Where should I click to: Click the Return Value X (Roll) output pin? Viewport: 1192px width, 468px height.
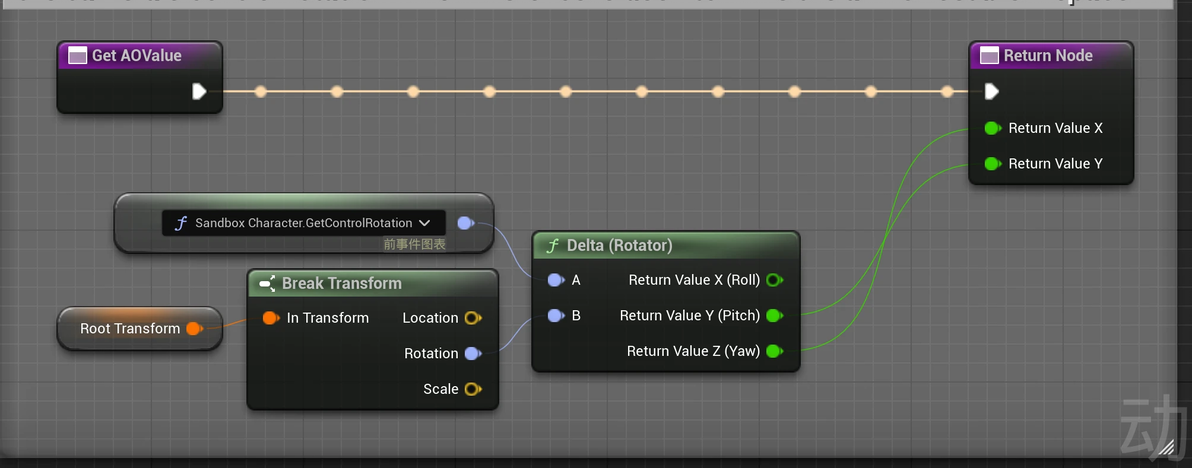(774, 280)
